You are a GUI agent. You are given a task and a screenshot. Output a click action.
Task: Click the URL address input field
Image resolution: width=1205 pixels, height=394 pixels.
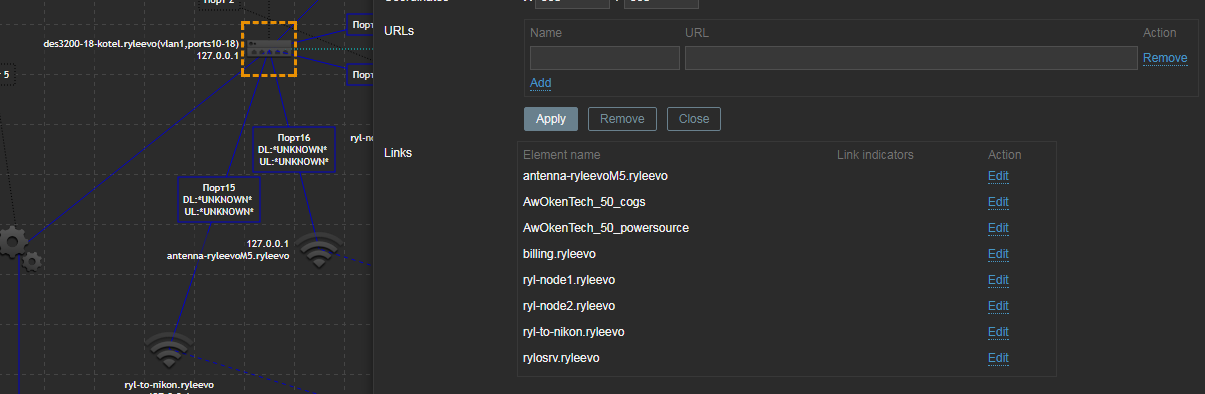pyautogui.click(x=911, y=58)
